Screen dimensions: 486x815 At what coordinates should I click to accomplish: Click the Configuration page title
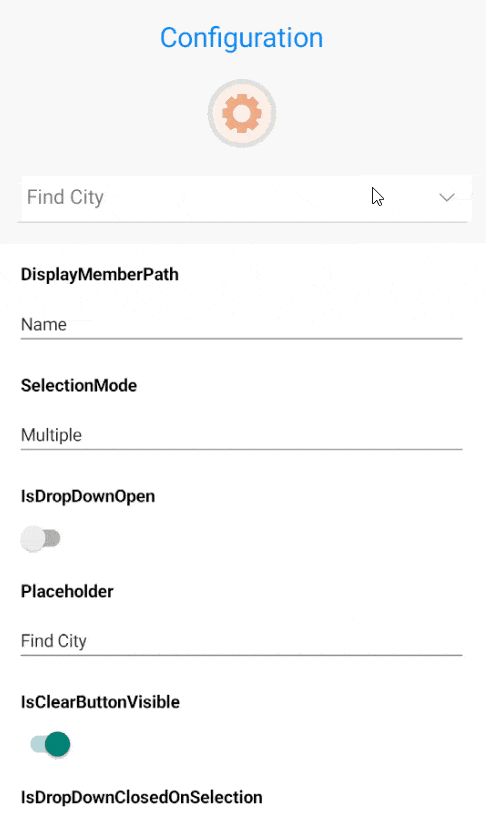pos(242,37)
